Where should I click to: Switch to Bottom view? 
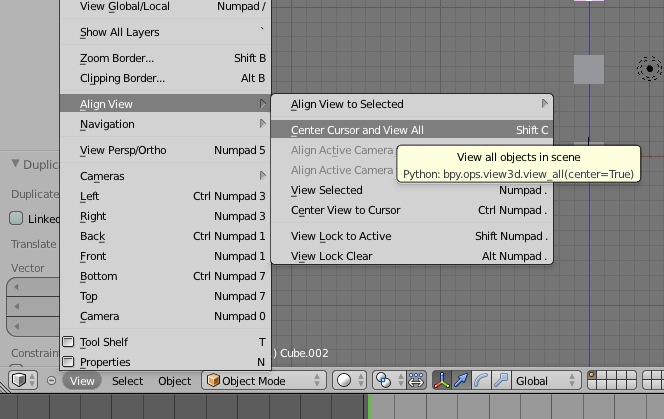[x=165, y=276]
